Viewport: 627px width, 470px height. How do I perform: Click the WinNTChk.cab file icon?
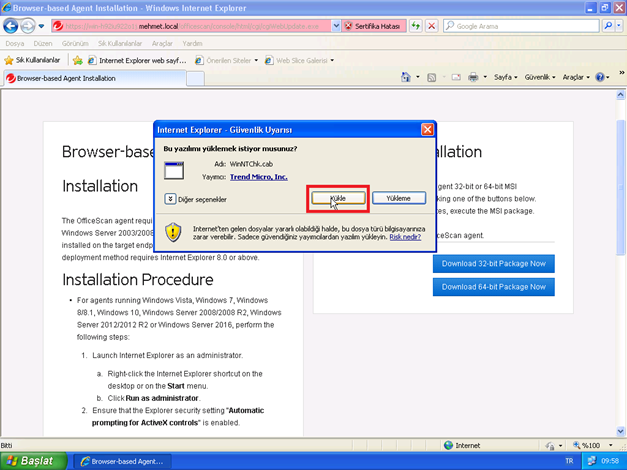click(174, 170)
